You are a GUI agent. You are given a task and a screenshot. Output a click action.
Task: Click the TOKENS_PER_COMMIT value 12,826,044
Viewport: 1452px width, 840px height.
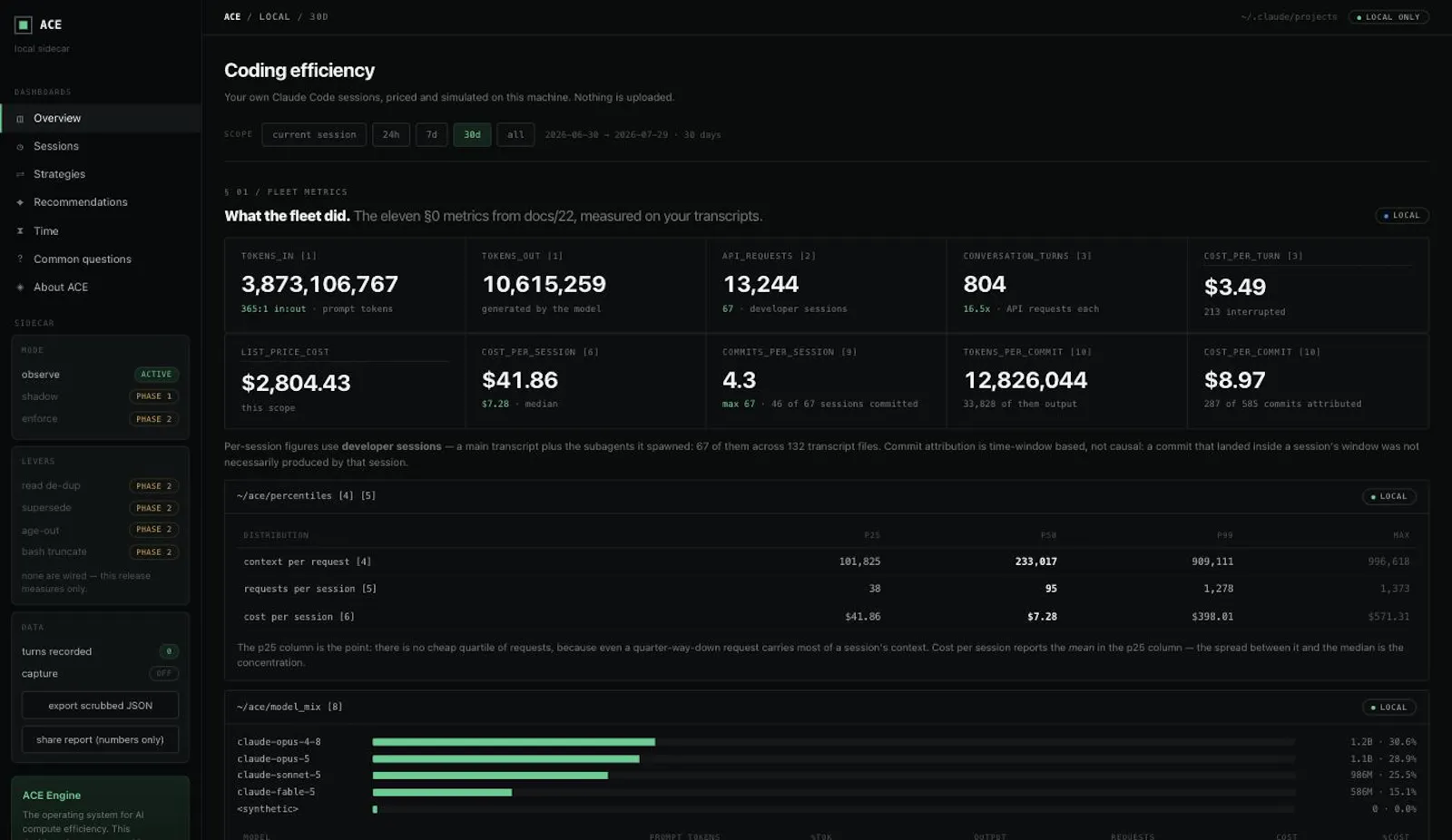tap(1025, 380)
